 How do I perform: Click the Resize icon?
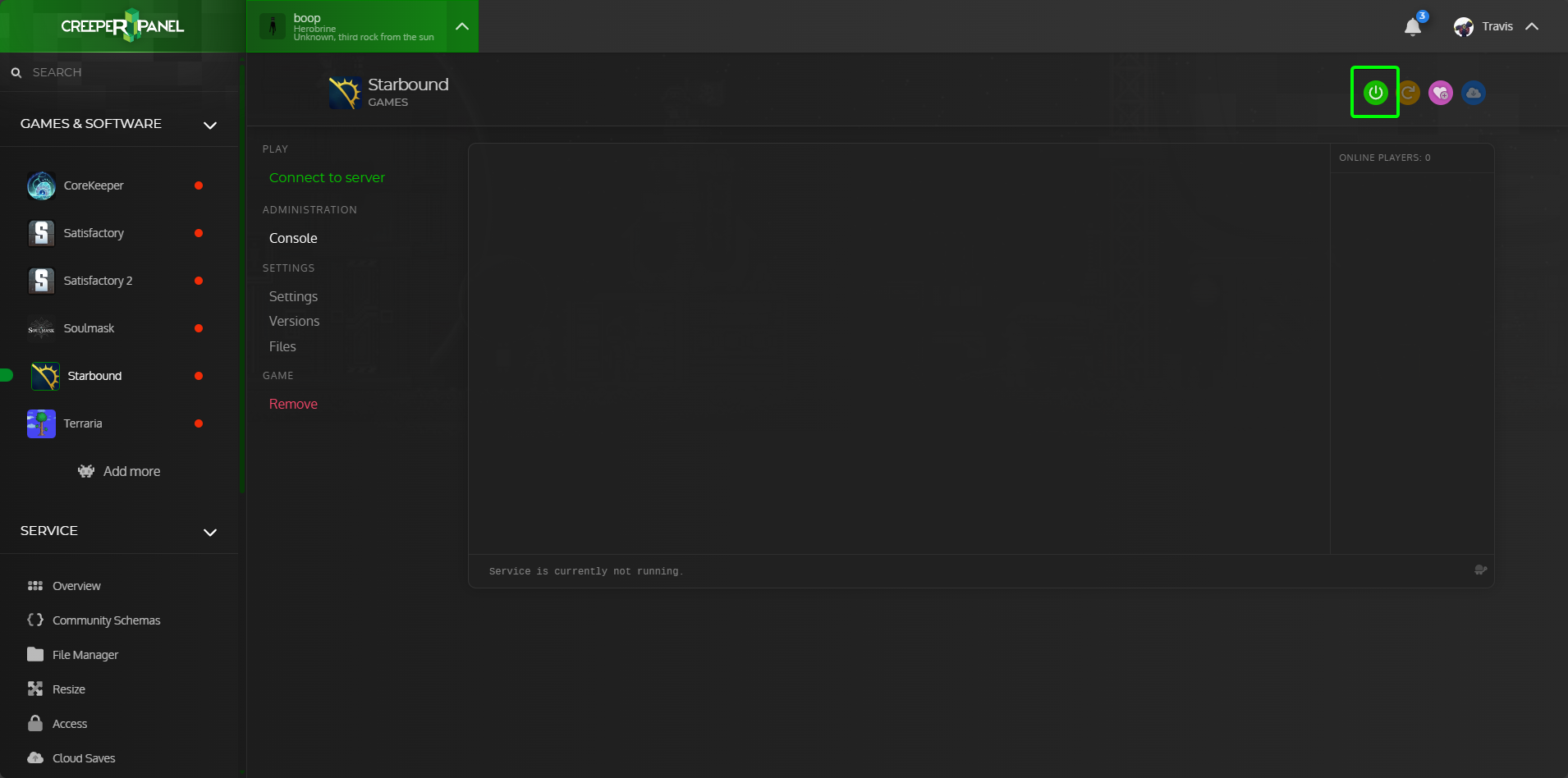pos(35,689)
